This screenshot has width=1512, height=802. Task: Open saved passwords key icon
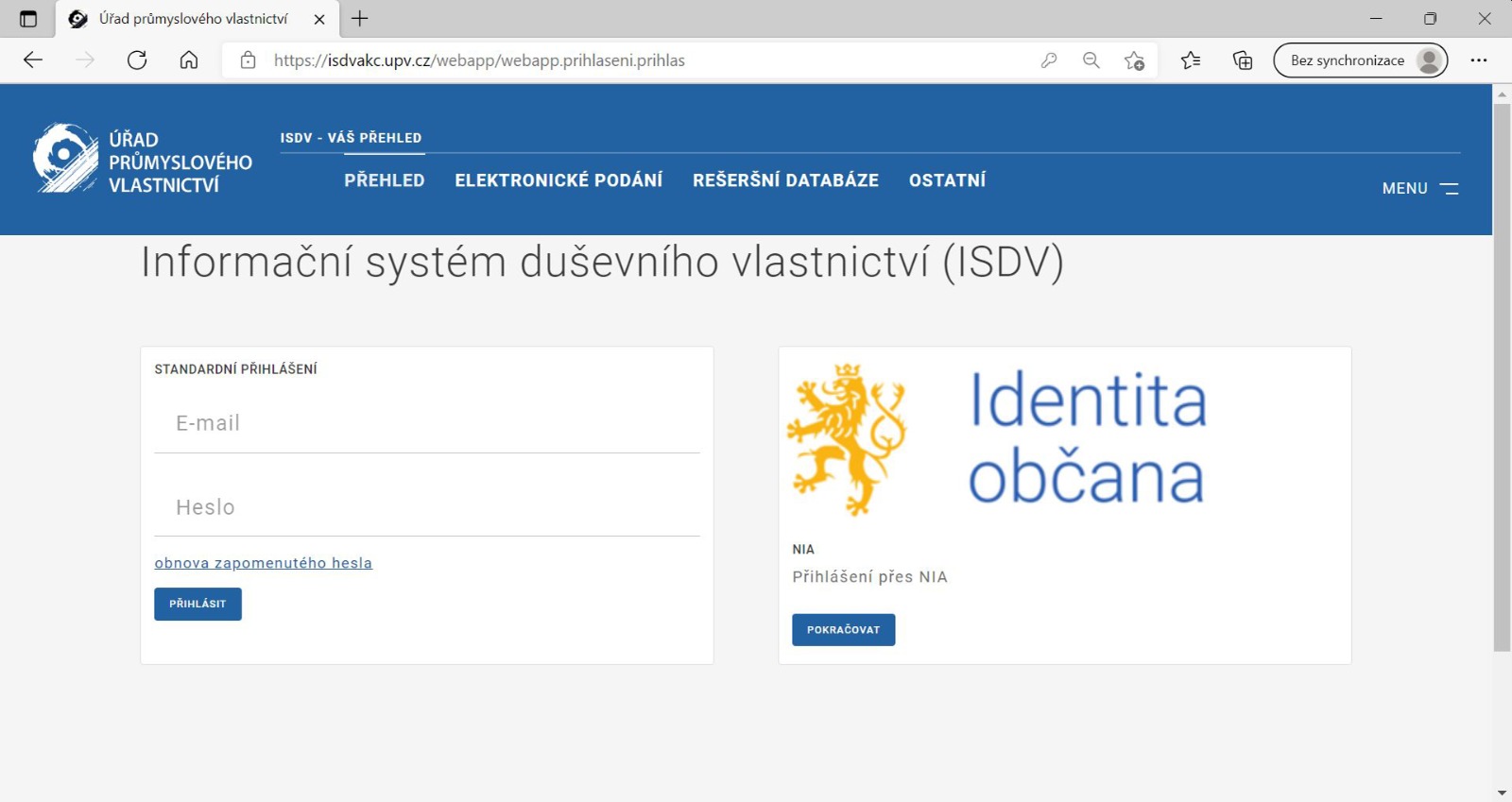1049,60
